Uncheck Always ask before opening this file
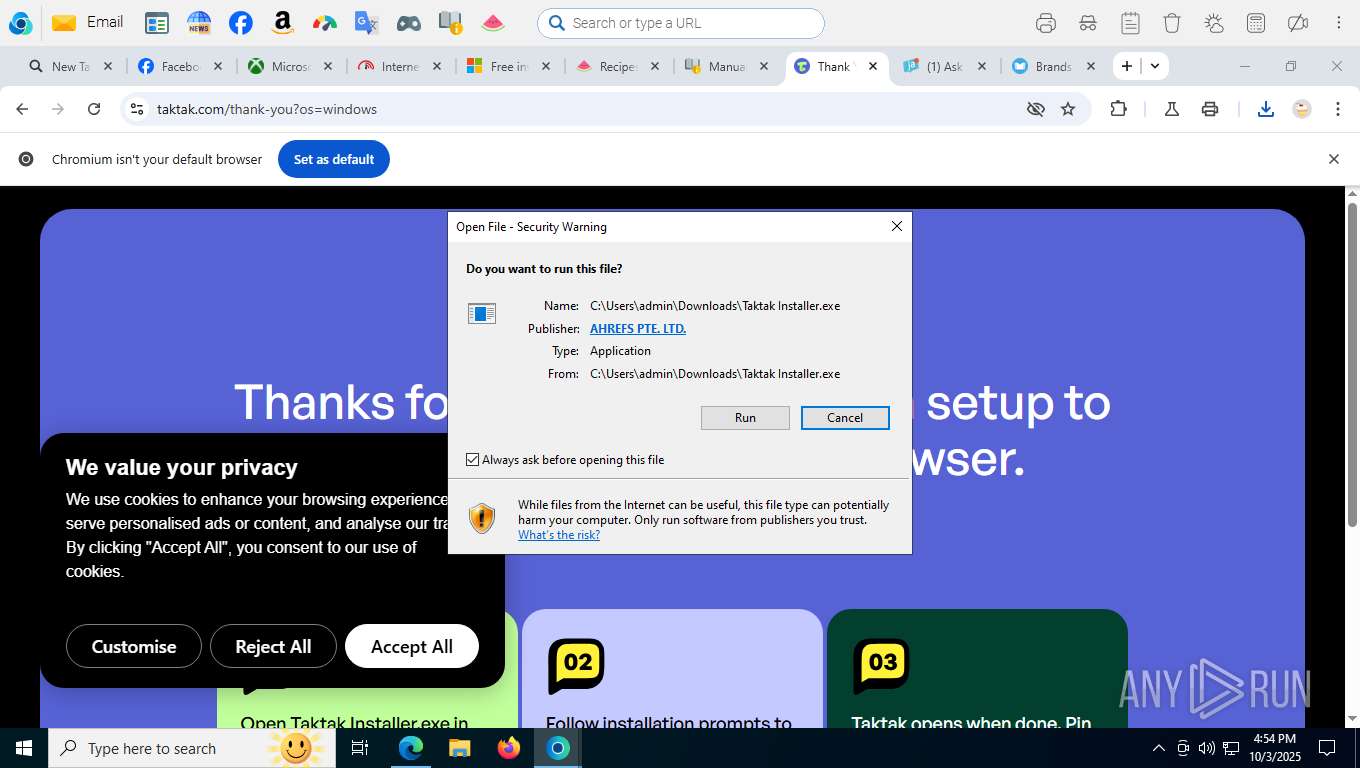 pyautogui.click(x=473, y=460)
